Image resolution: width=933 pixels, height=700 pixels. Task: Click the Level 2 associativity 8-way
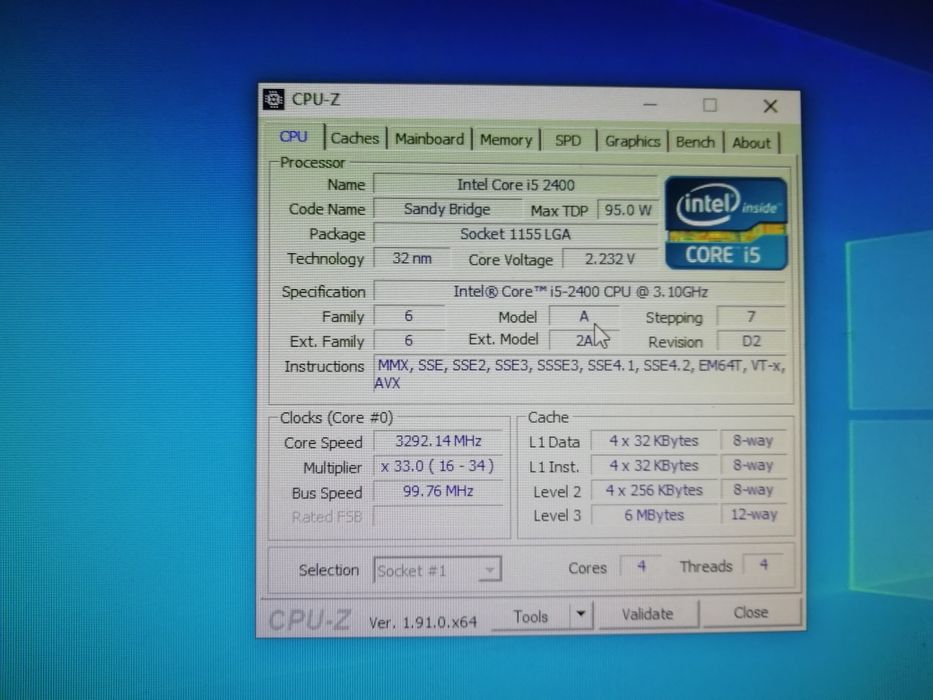754,490
